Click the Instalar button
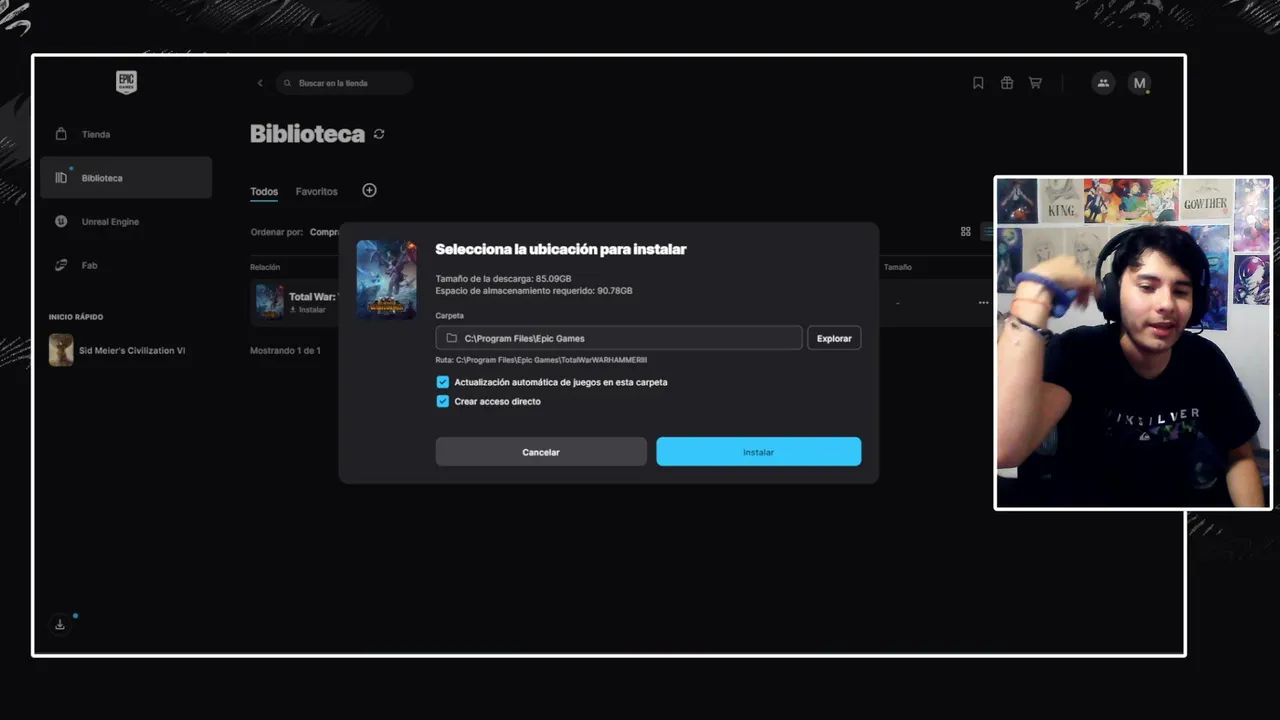 758,452
